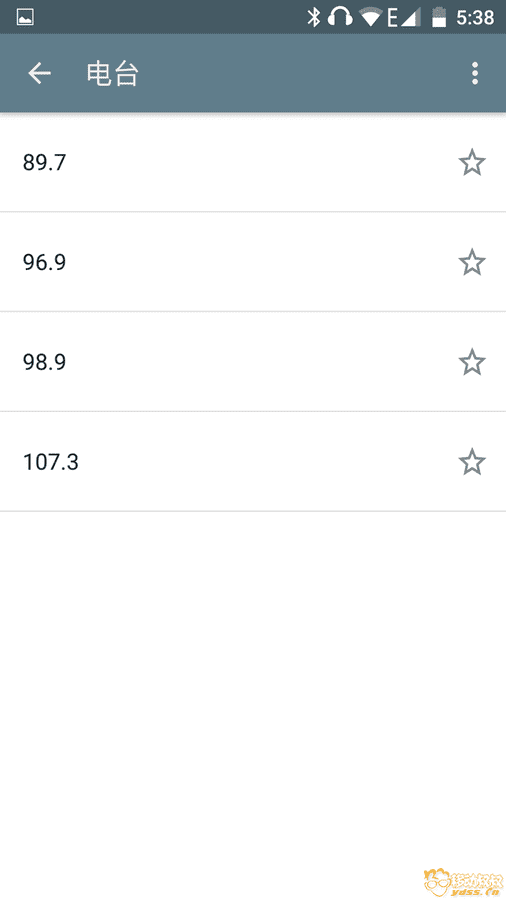Choose the 98.9 station row

(253, 362)
